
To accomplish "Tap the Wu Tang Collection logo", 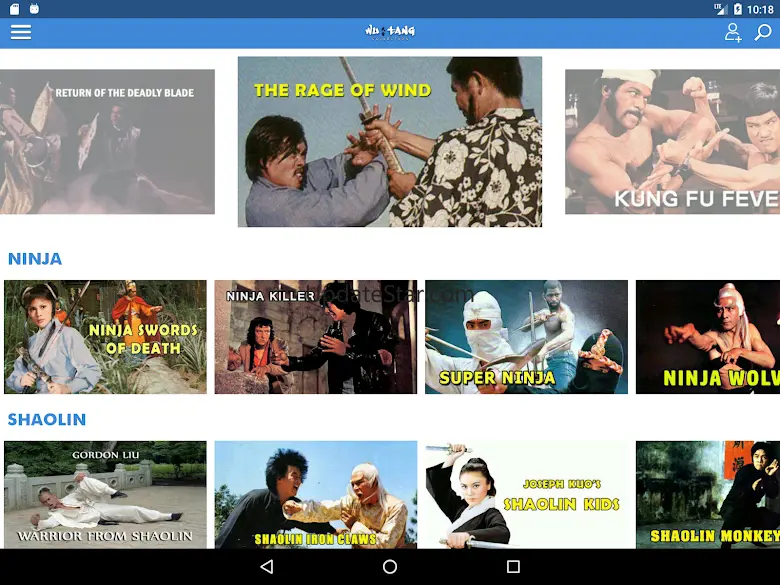I will [390, 32].
